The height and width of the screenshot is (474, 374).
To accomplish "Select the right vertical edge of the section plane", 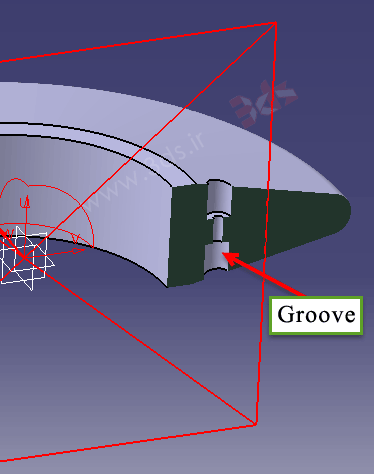I will click(x=266, y=223).
